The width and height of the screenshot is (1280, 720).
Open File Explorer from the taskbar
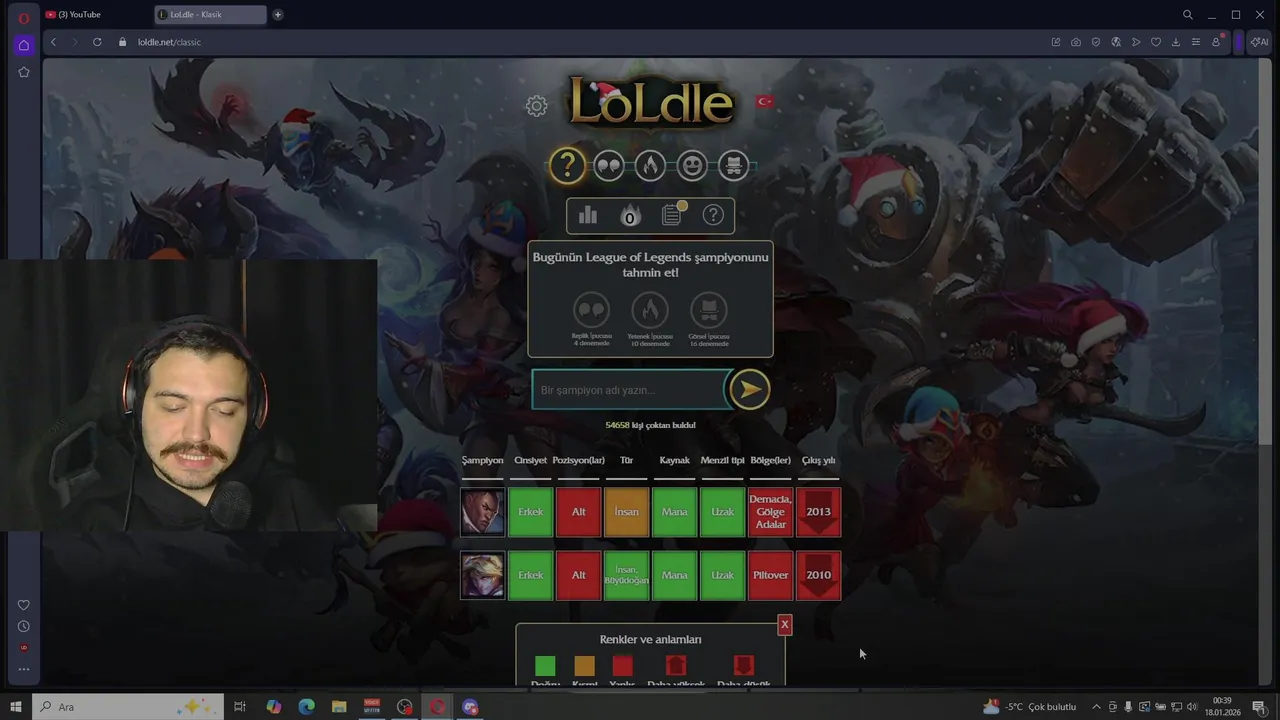[x=339, y=707]
